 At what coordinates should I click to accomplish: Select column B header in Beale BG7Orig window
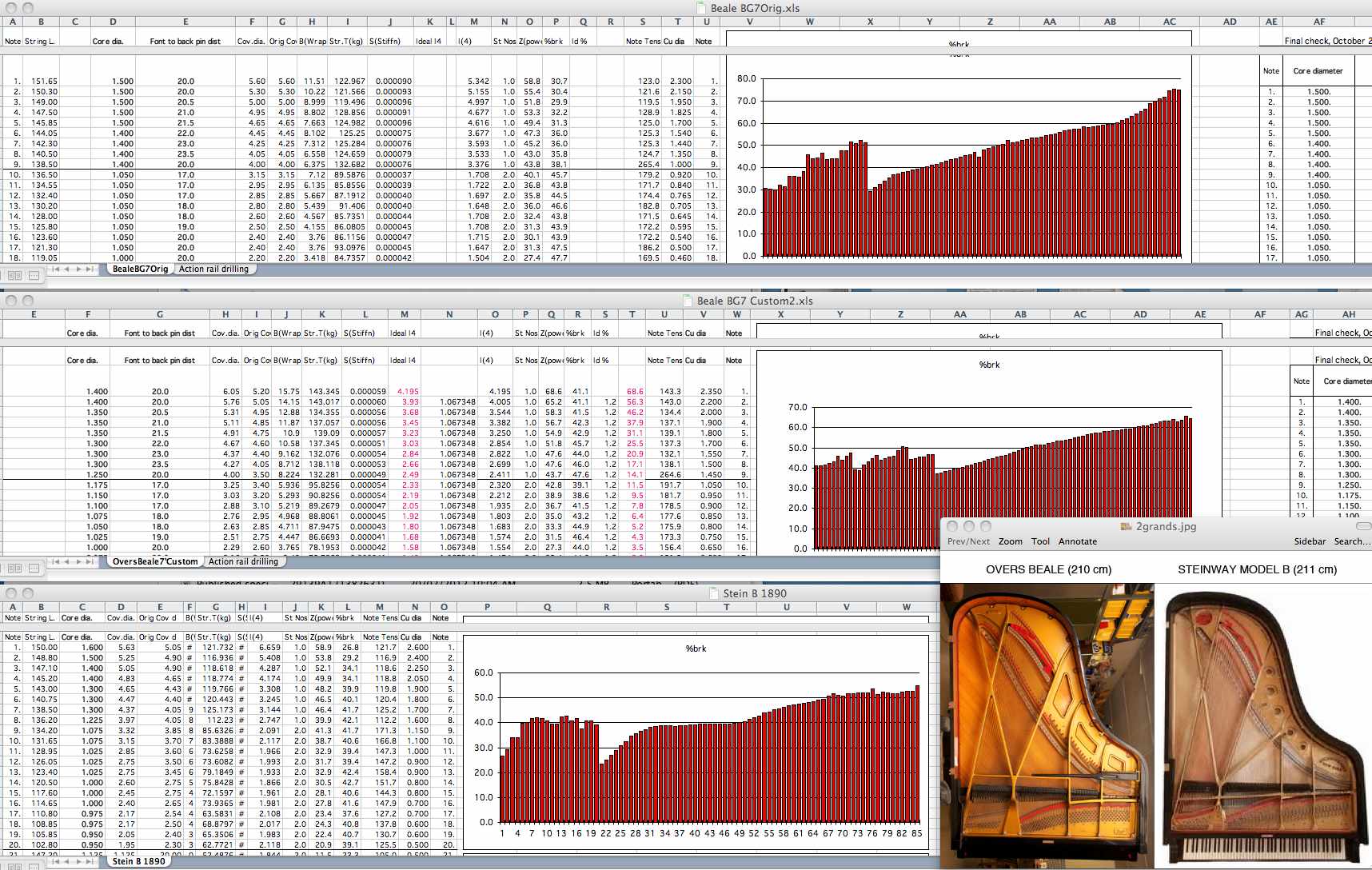click(41, 22)
